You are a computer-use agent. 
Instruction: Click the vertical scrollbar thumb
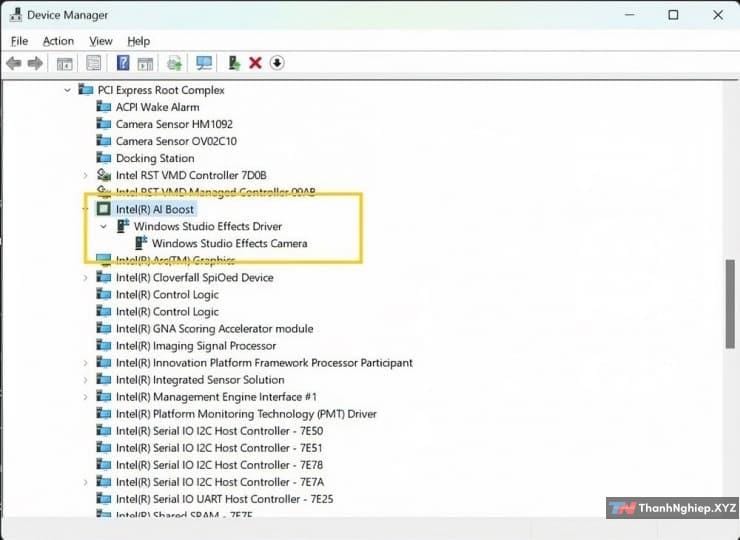pyautogui.click(x=730, y=304)
